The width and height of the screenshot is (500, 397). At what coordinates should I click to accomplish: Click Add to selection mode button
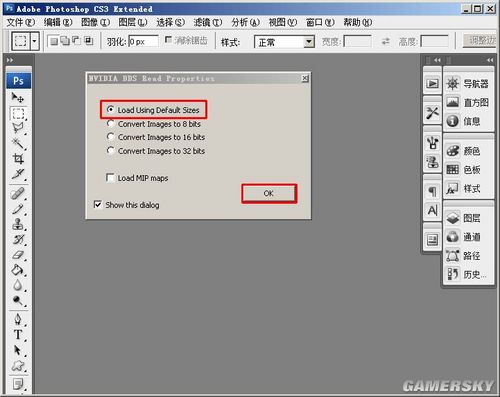(x=65, y=41)
